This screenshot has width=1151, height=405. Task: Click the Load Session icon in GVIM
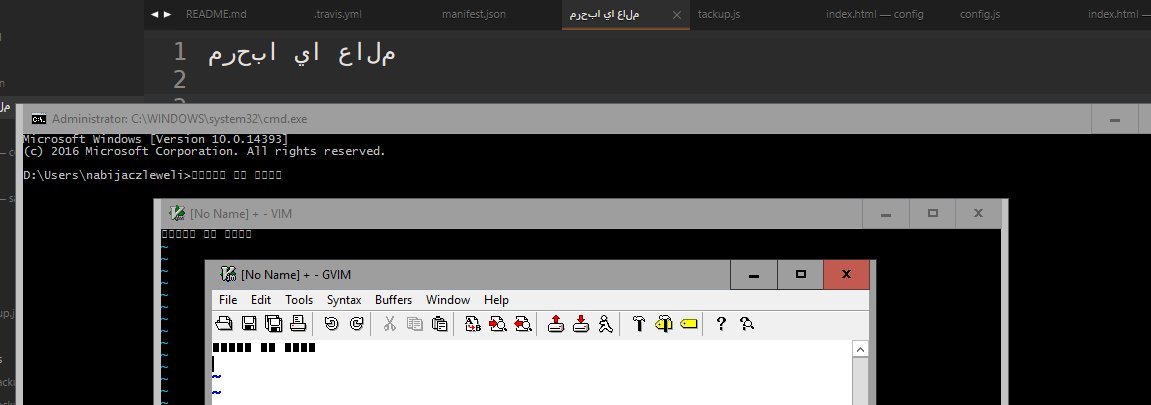(x=556, y=323)
